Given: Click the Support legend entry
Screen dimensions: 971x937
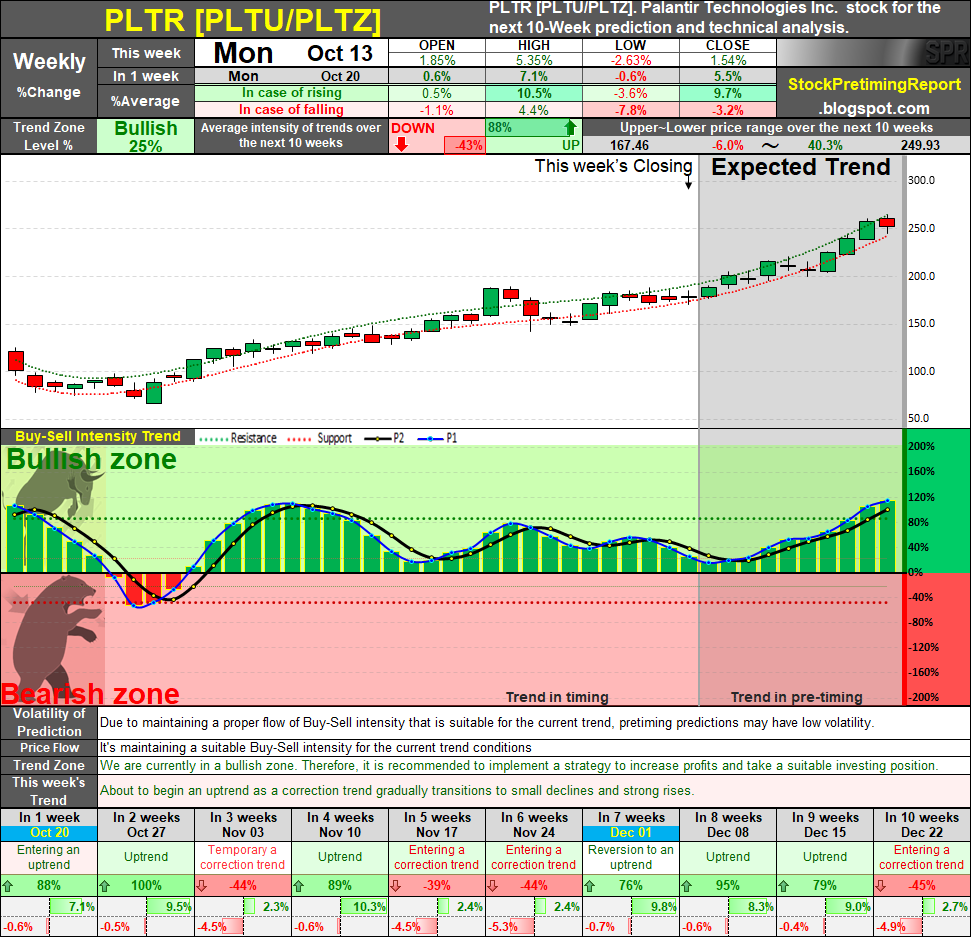Looking at the screenshot, I should [x=320, y=438].
